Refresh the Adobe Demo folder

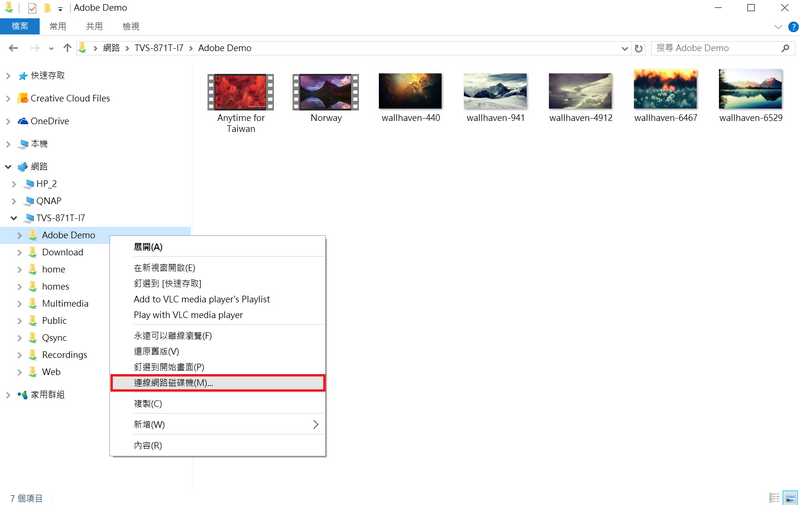pyautogui.click(x=638, y=48)
